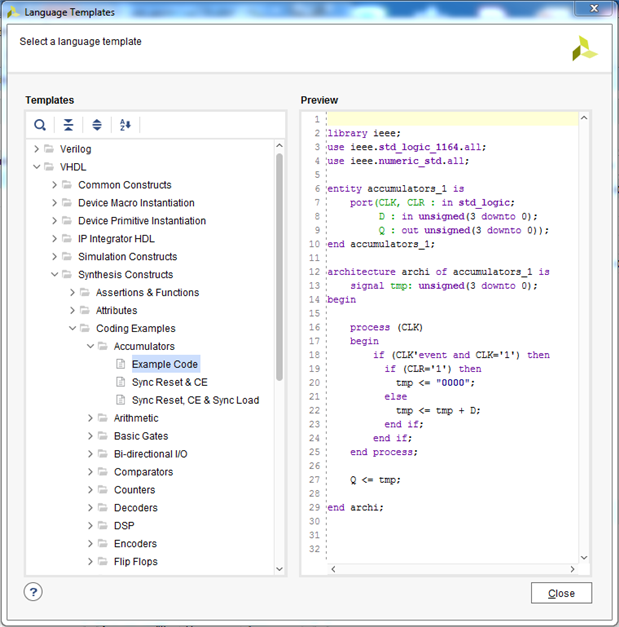Click line 1 in the preview code

click(450, 119)
